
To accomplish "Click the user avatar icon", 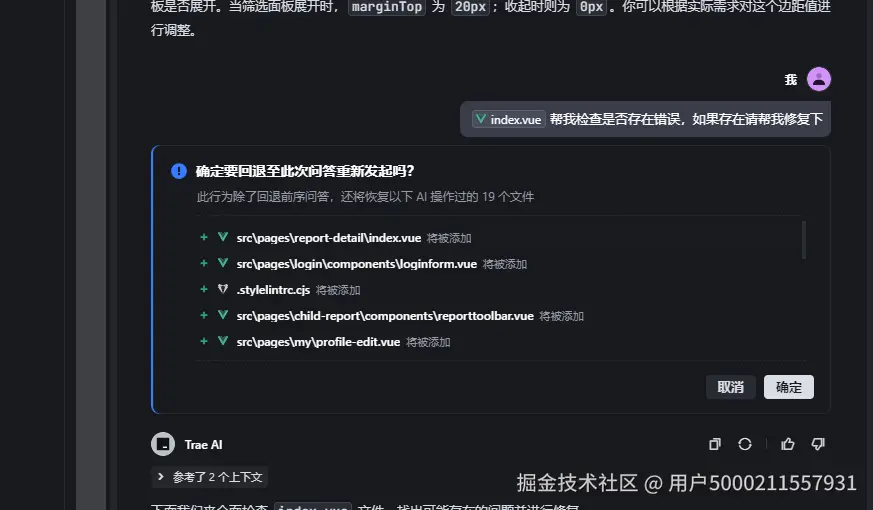I will [819, 79].
